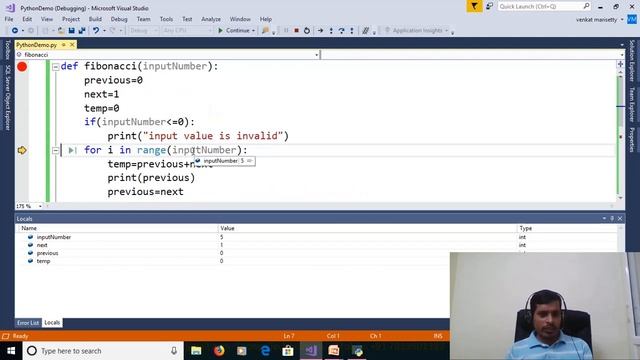Collapse the fibonacci function definition
The image size is (640, 360).
(56, 67)
